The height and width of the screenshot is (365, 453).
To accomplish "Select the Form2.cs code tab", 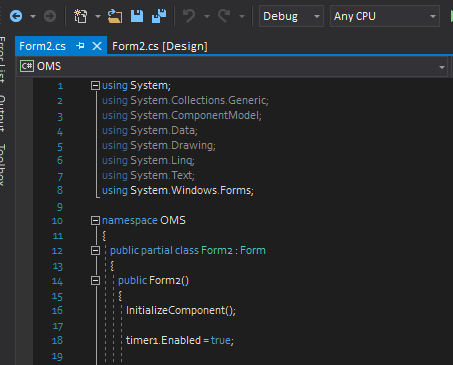I will 43,46.
